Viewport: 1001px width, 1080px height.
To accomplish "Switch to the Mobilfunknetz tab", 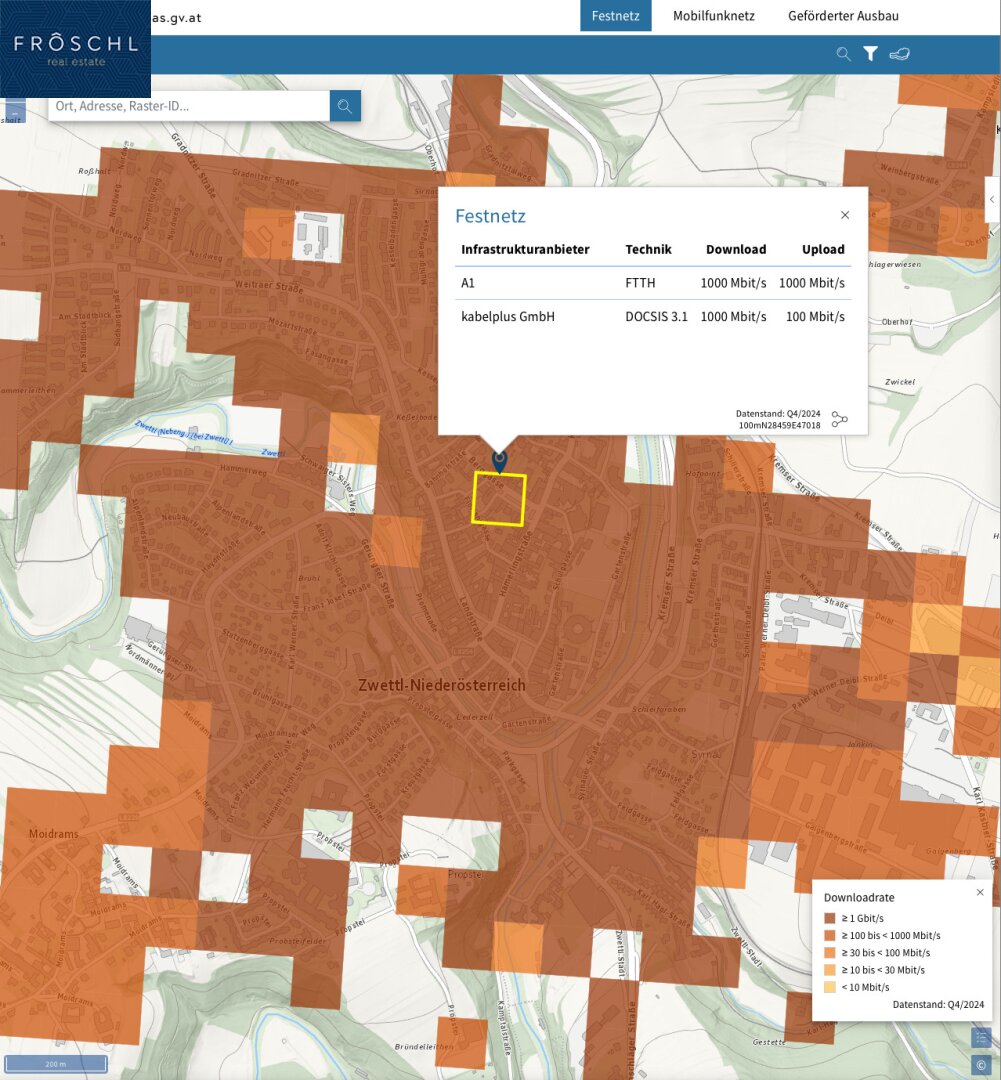I will click(713, 16).
